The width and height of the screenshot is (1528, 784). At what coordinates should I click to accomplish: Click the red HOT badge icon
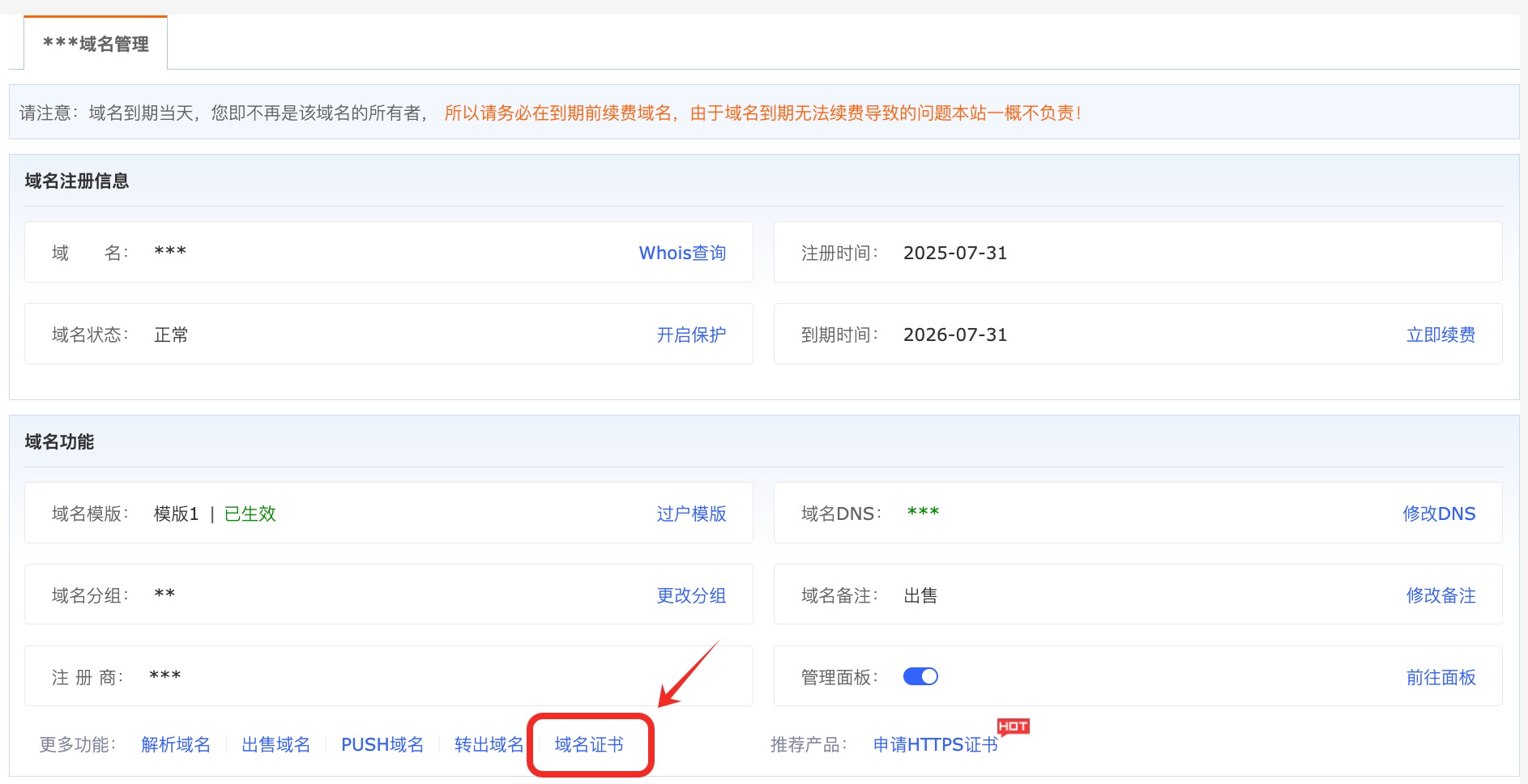[x=1013, y=726]
